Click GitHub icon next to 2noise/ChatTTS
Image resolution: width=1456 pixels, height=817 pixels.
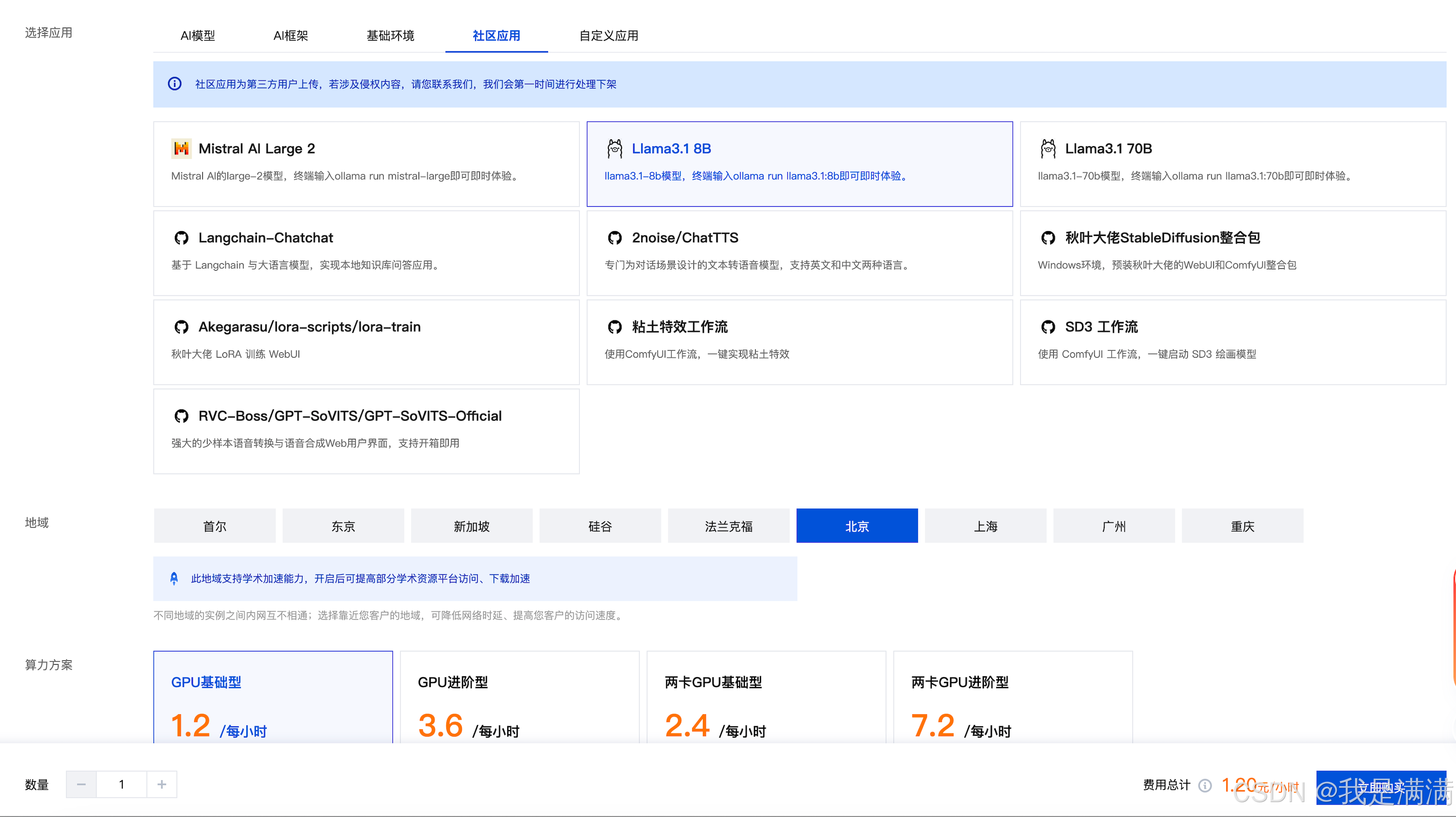614,238
